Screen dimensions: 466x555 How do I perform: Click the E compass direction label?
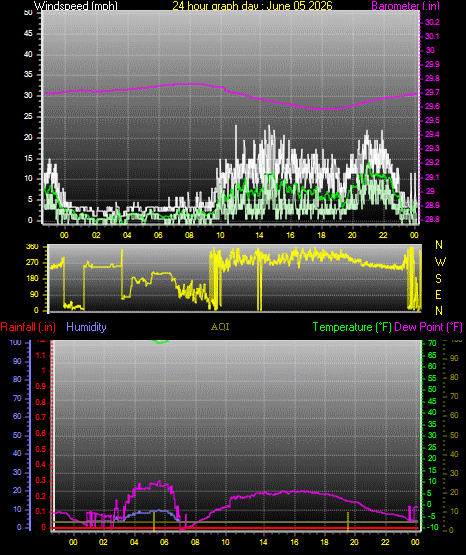coord(438,294)
